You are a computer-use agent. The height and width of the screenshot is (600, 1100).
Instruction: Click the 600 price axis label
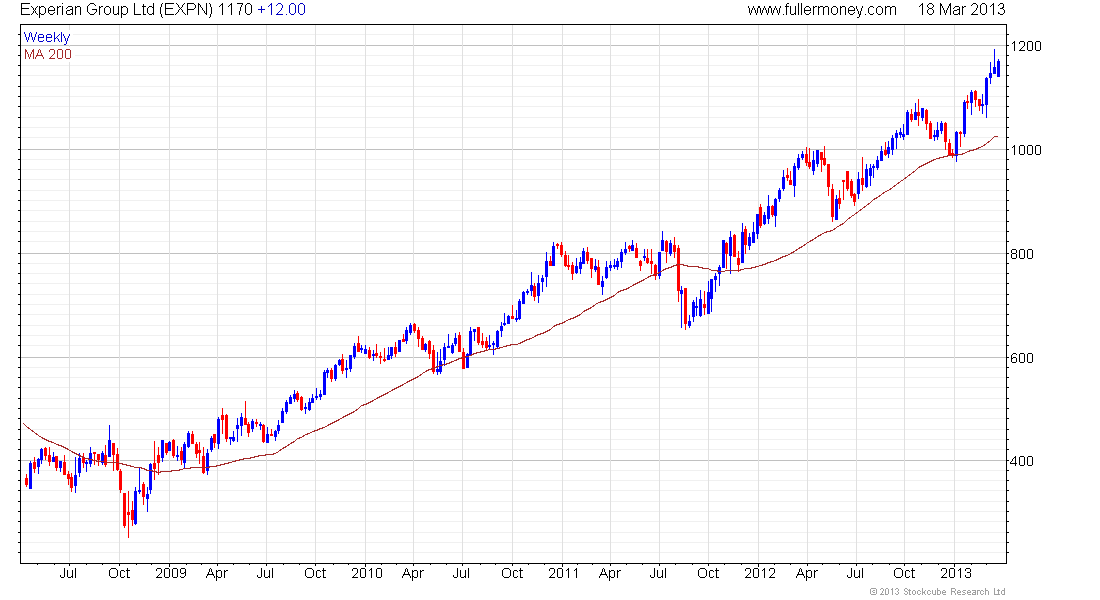tap(1021, 358)
